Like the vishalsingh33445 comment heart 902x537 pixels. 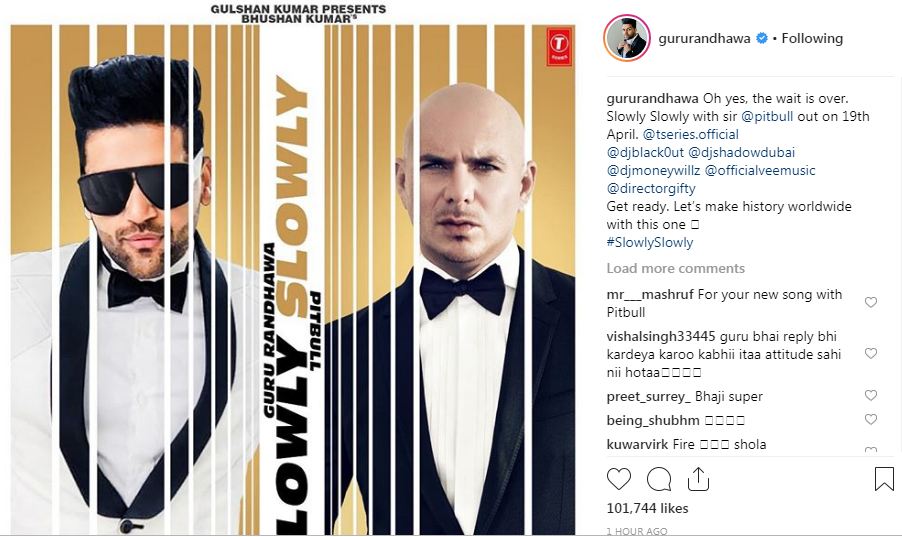[871, 353]
